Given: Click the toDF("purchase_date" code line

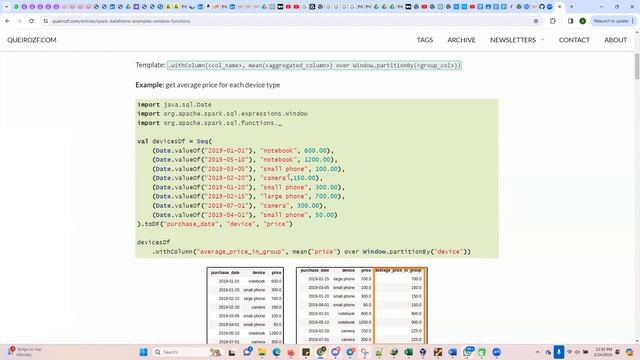Looking at the screenshot, I should coord(215,224).
